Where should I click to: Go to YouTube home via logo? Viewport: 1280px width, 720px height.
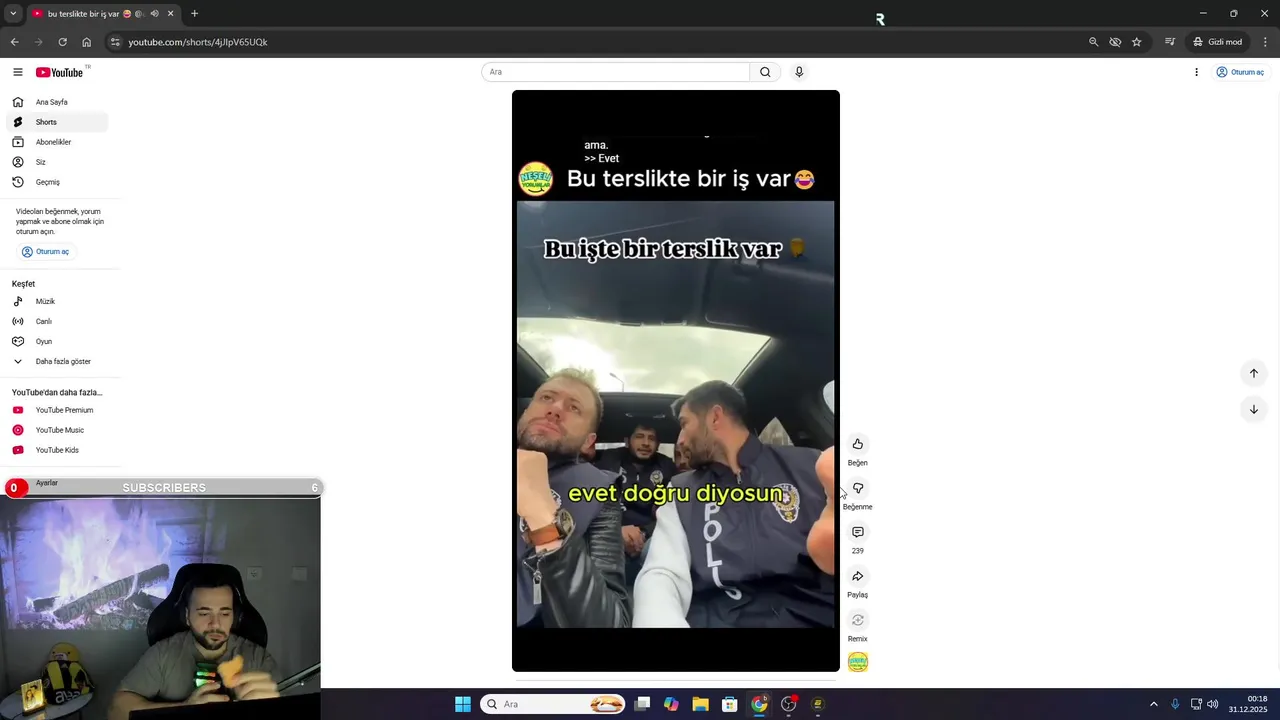point(60,72)
